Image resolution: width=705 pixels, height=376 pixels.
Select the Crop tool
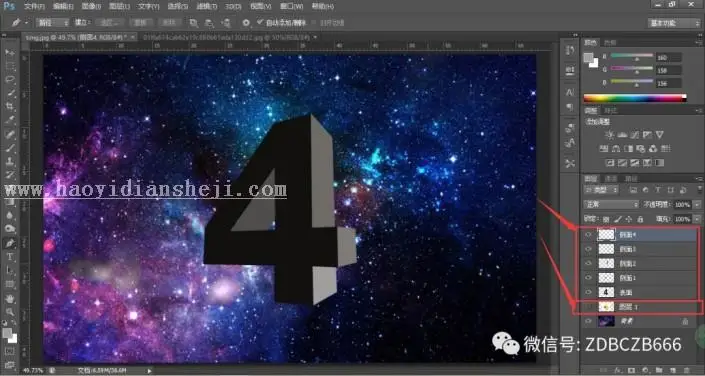tap(10, 107)
